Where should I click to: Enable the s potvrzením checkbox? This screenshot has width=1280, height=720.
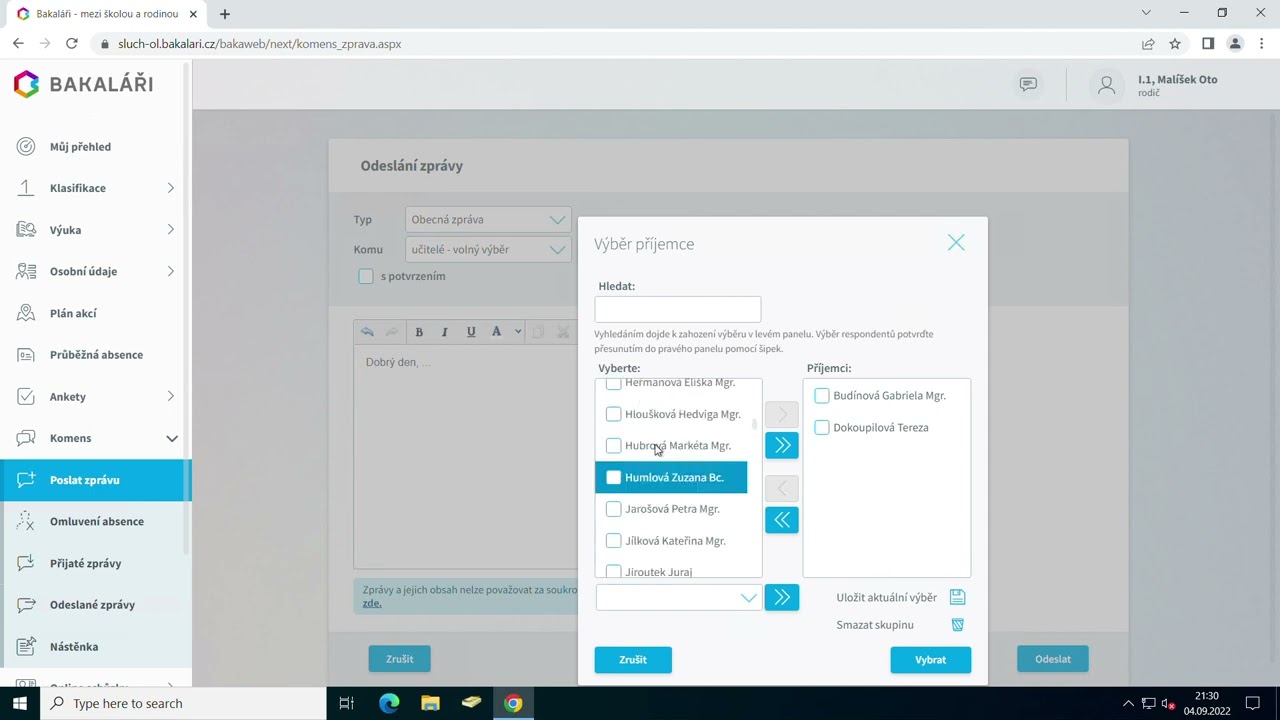(x=366, y=276)
